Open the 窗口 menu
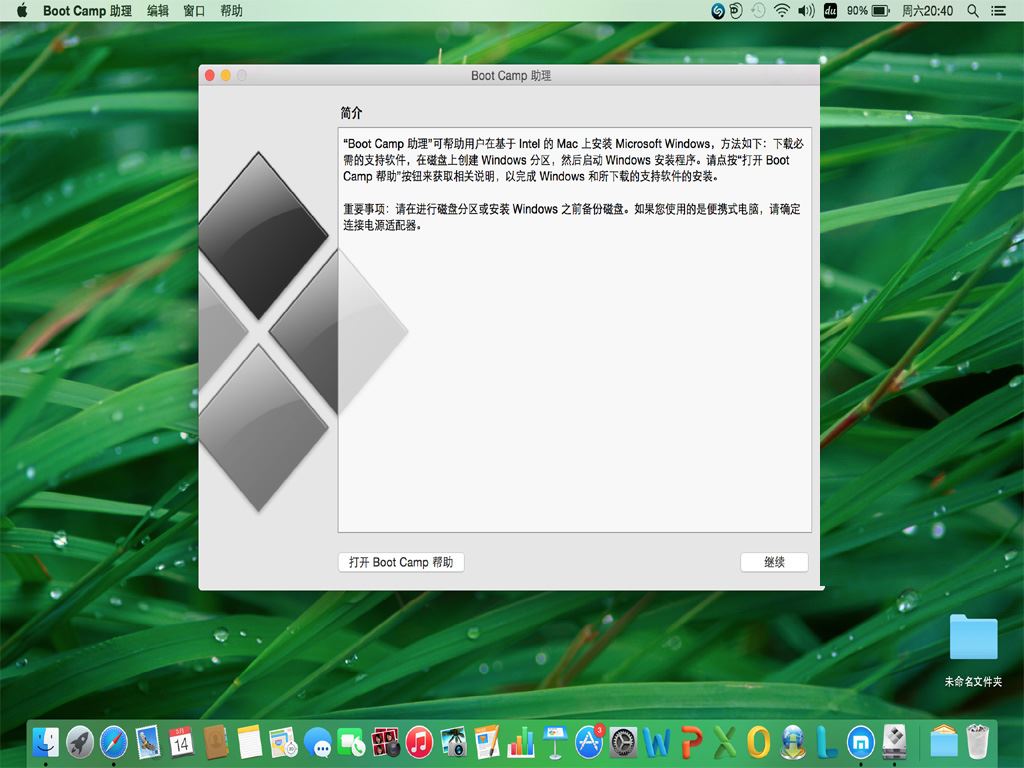Screen dimensions: 1024x768 point(194,10)
